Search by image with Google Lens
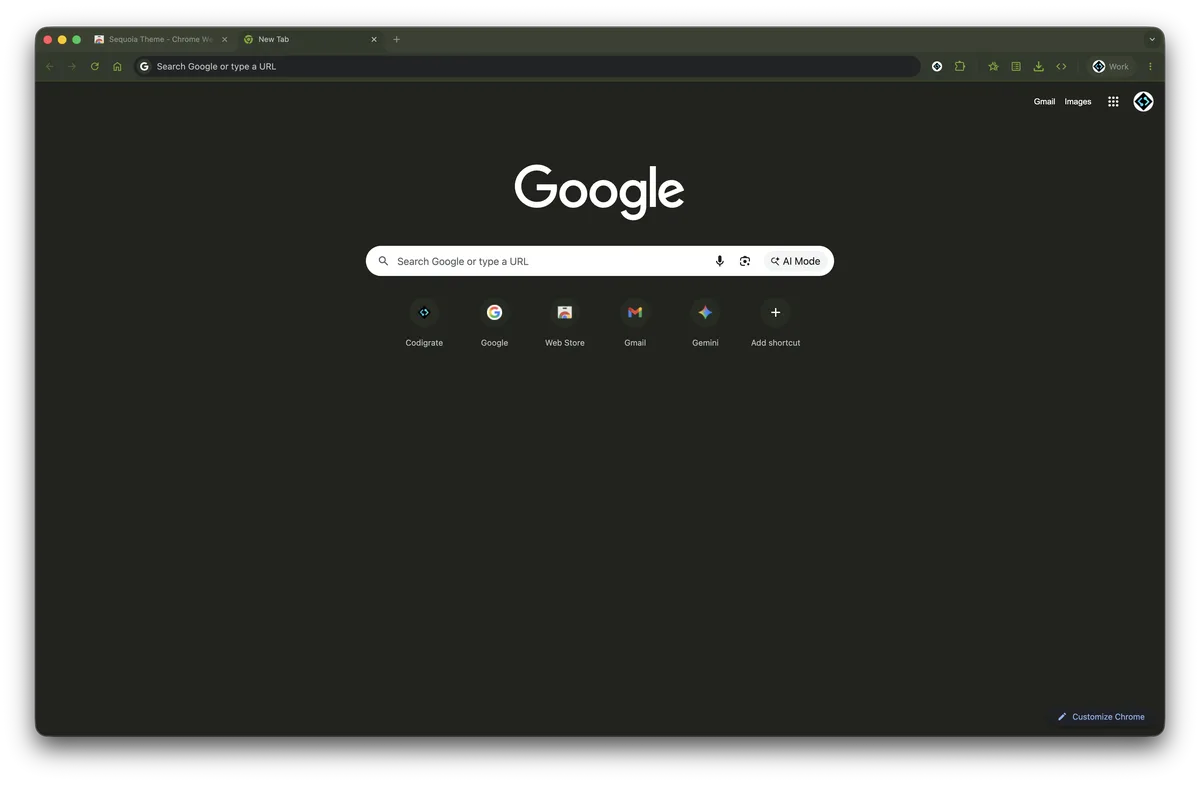The image size is (1200, 787). [745, 261]
